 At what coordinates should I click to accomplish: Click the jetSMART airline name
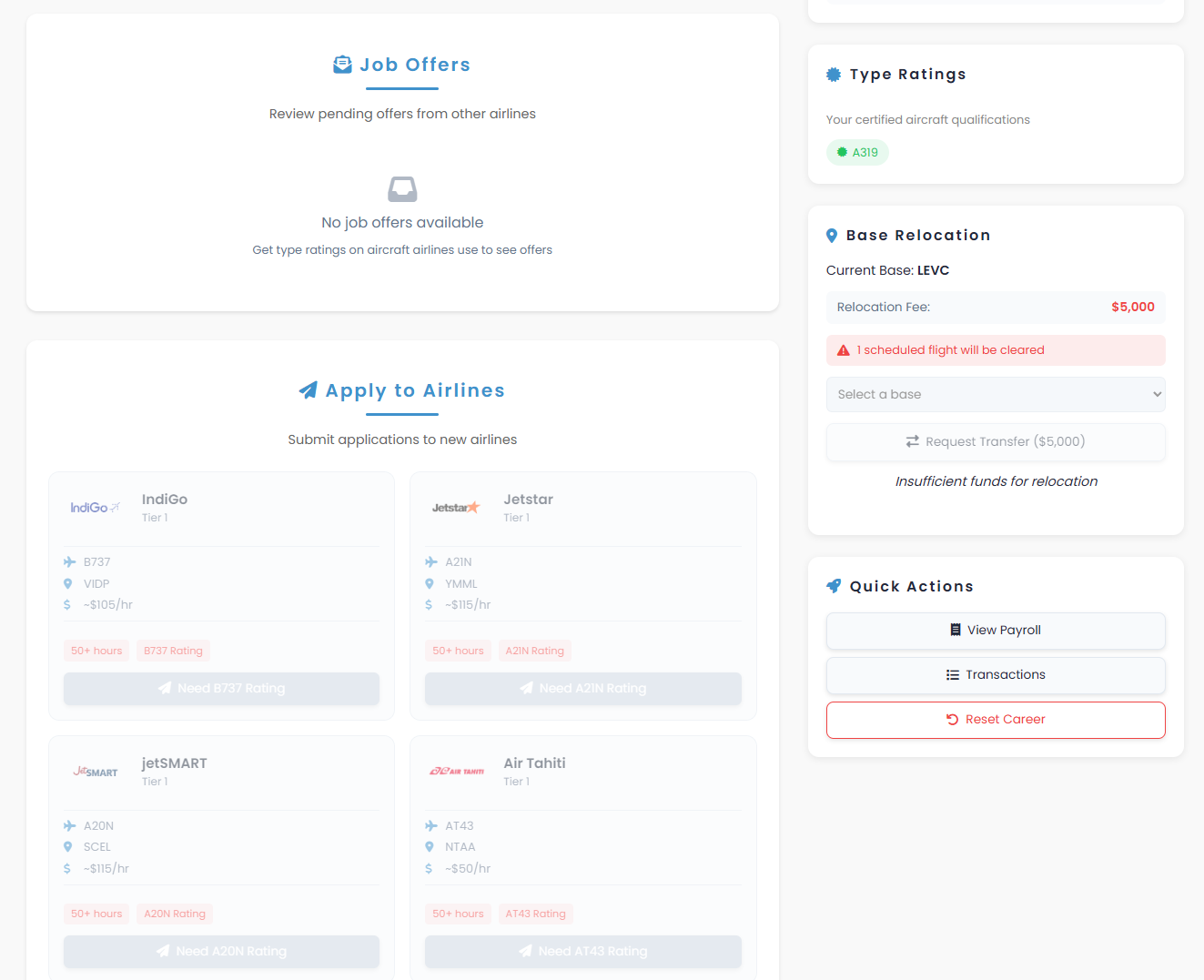[x=175, y=763]
